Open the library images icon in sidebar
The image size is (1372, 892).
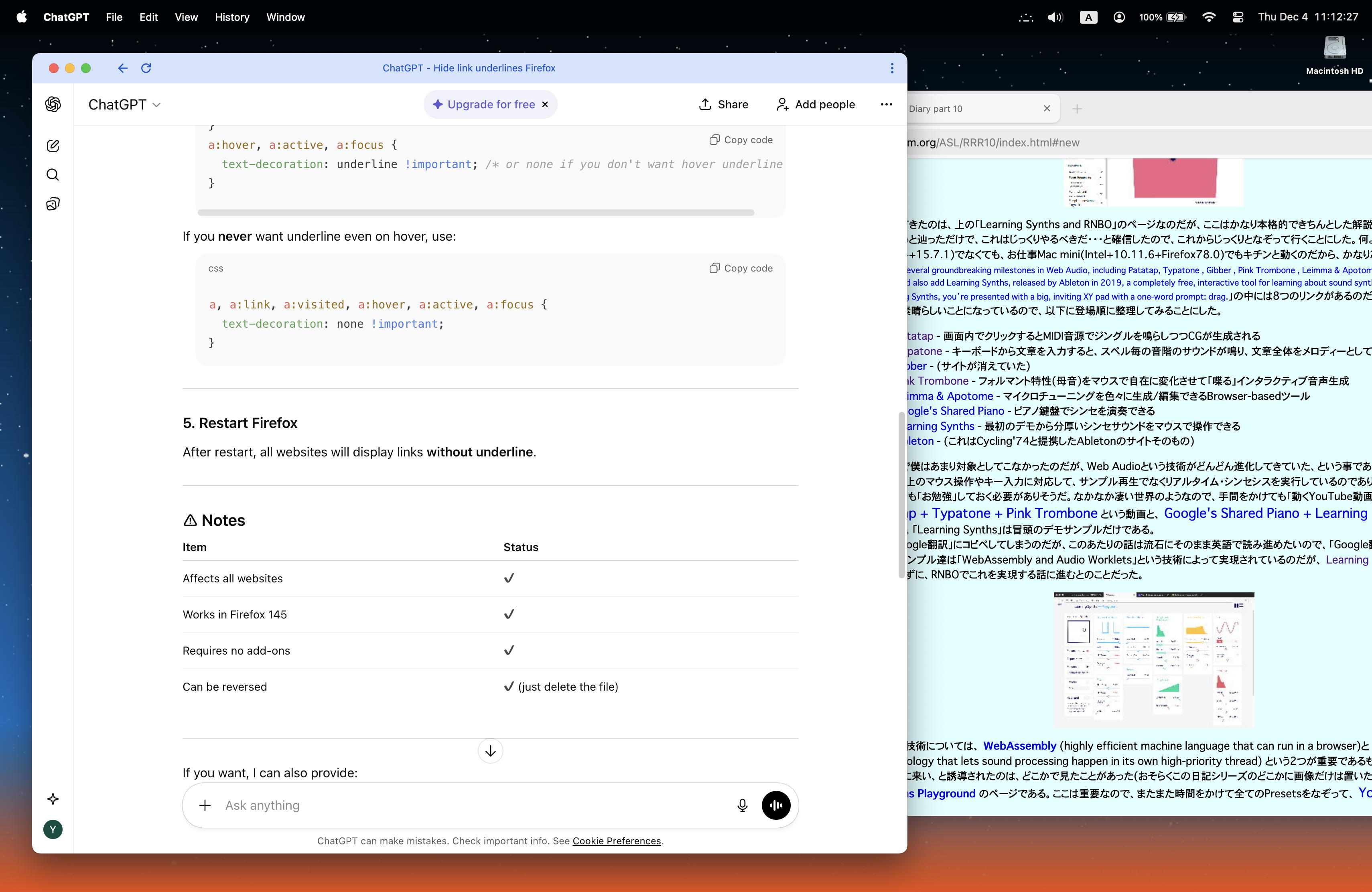(x=53, y=204)
